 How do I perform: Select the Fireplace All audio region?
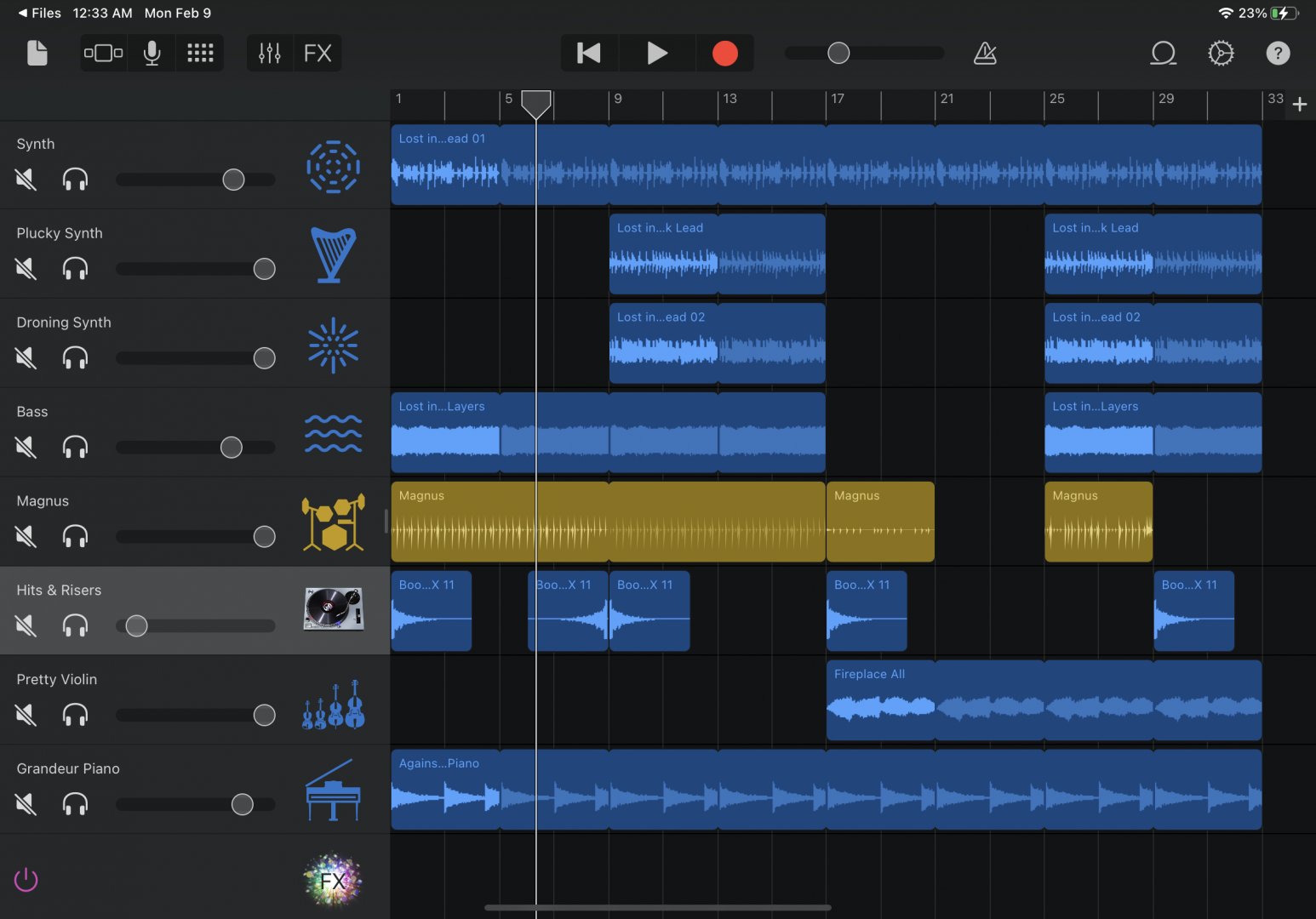[x=1043, y=699]
